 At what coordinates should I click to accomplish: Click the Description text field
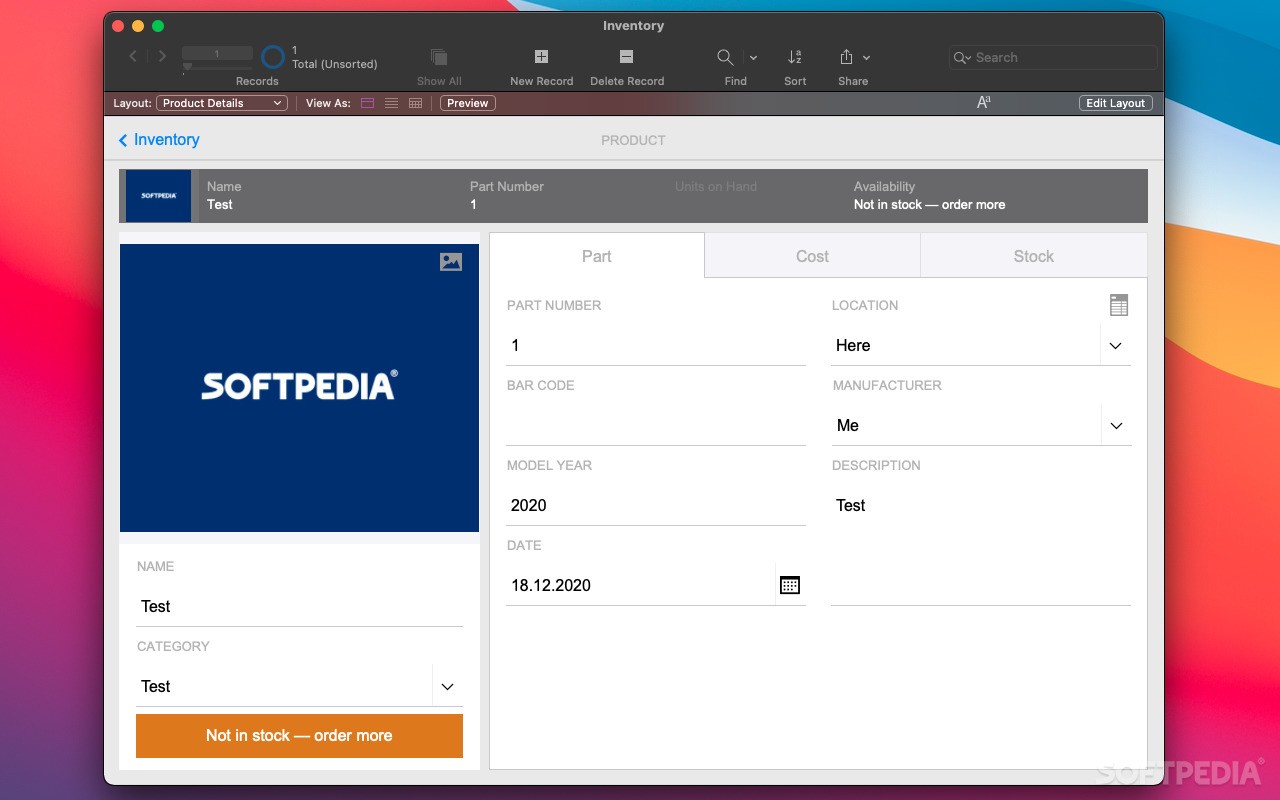(x=981, y=545)
